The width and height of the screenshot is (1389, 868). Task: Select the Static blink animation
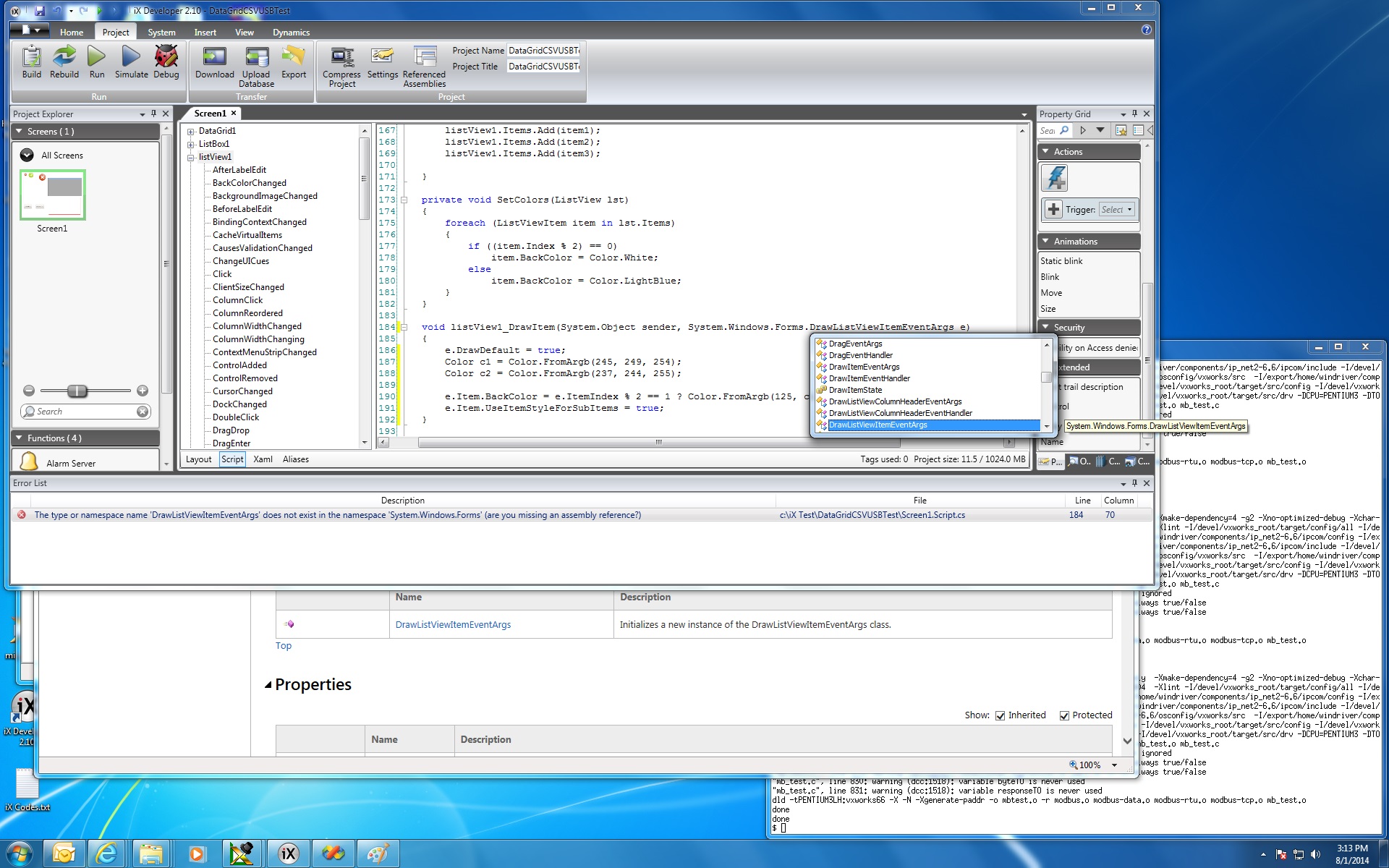click(1061, 261)
